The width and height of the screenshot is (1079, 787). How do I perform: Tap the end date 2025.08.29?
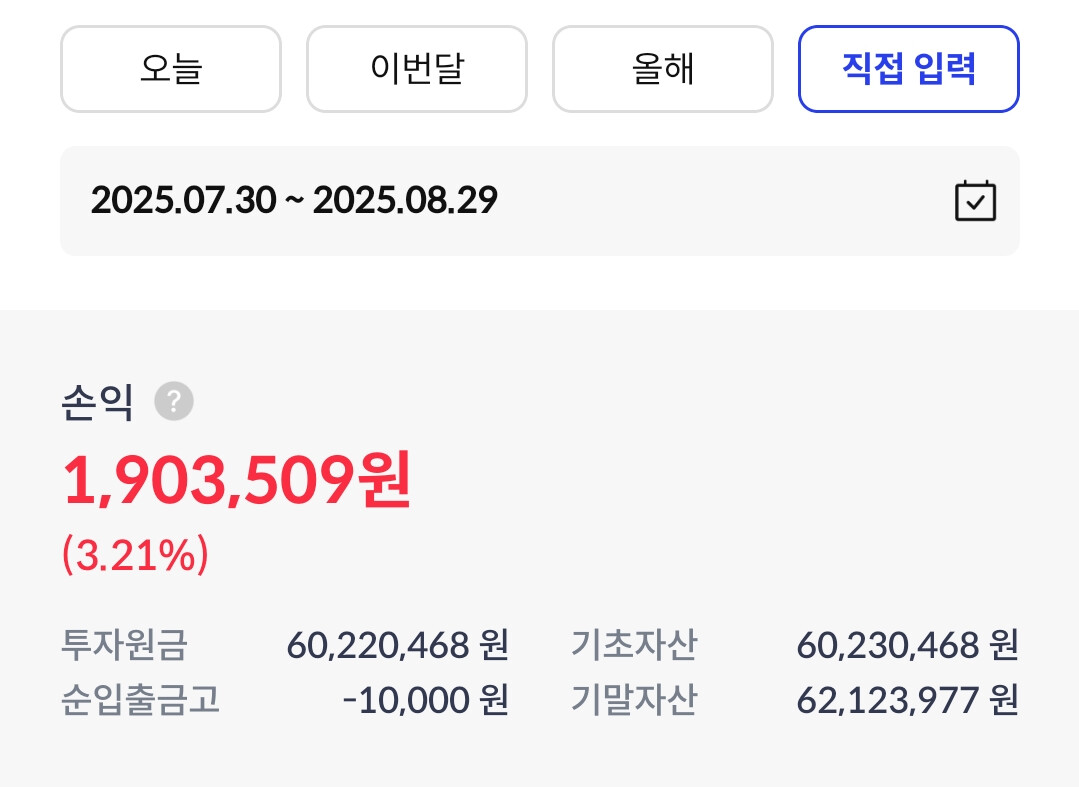(x=405, y=201)
